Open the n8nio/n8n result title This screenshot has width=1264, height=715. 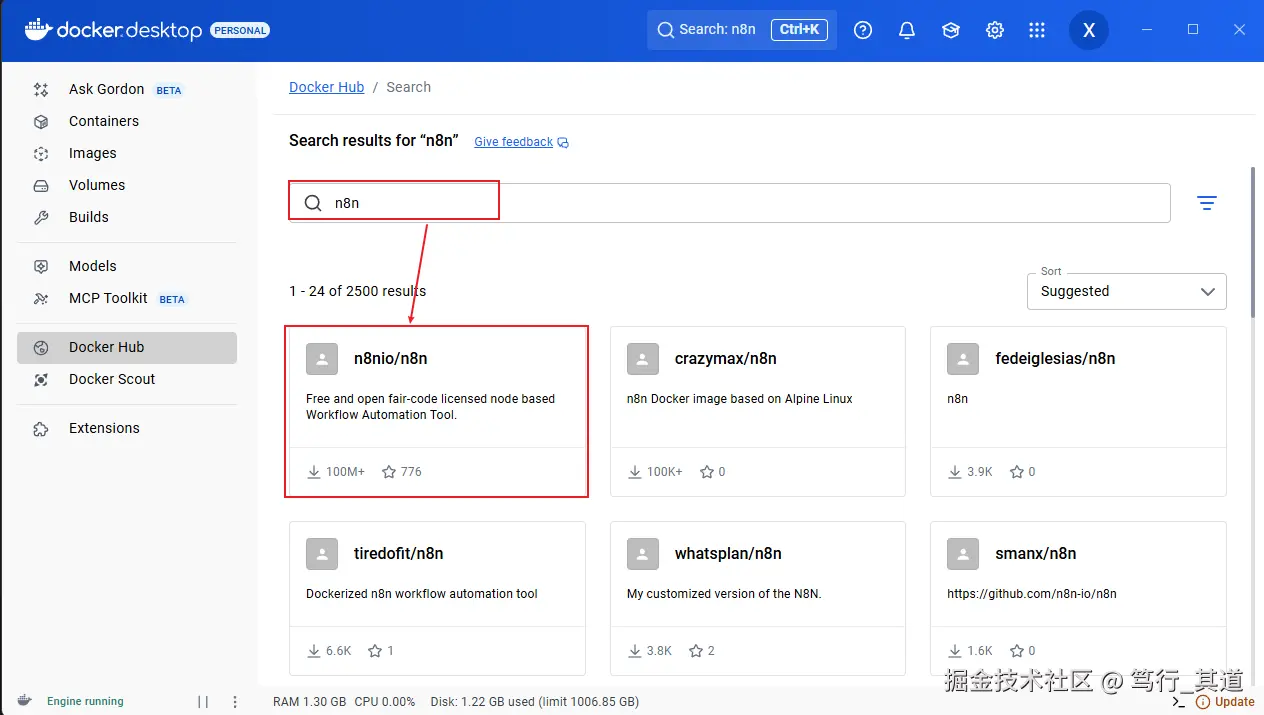point(391,359)
